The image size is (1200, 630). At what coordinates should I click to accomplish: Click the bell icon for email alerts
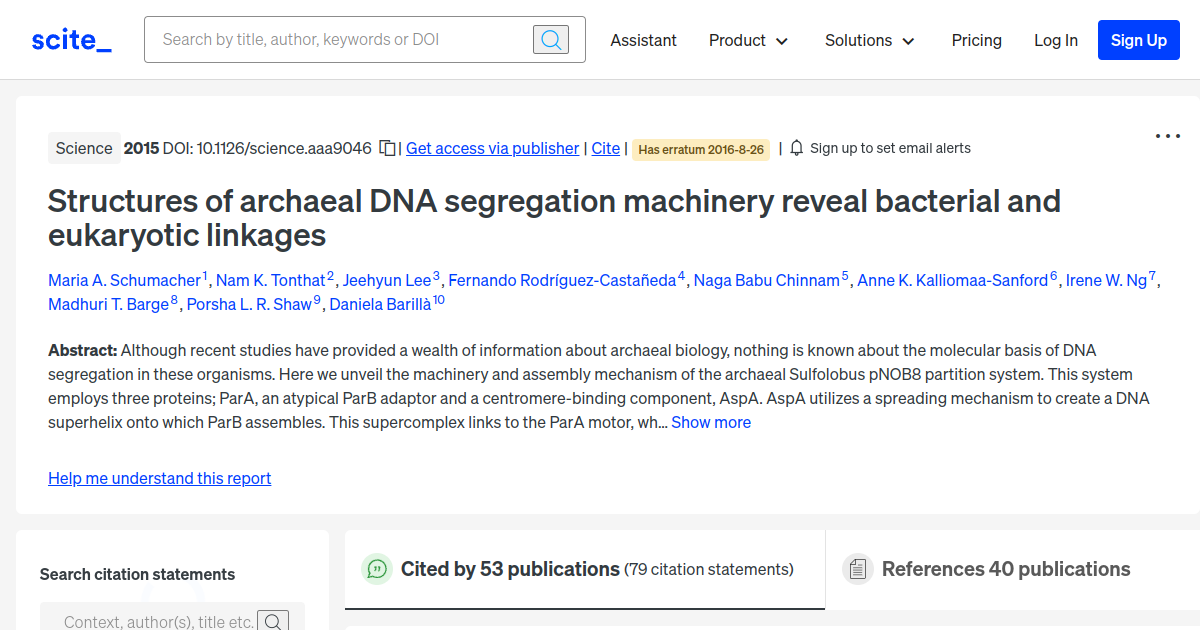[x=796, y=147]
